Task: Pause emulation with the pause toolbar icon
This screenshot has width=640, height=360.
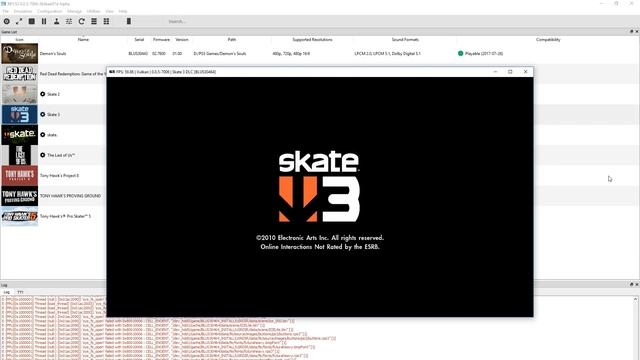Action: tap(44, 21)
